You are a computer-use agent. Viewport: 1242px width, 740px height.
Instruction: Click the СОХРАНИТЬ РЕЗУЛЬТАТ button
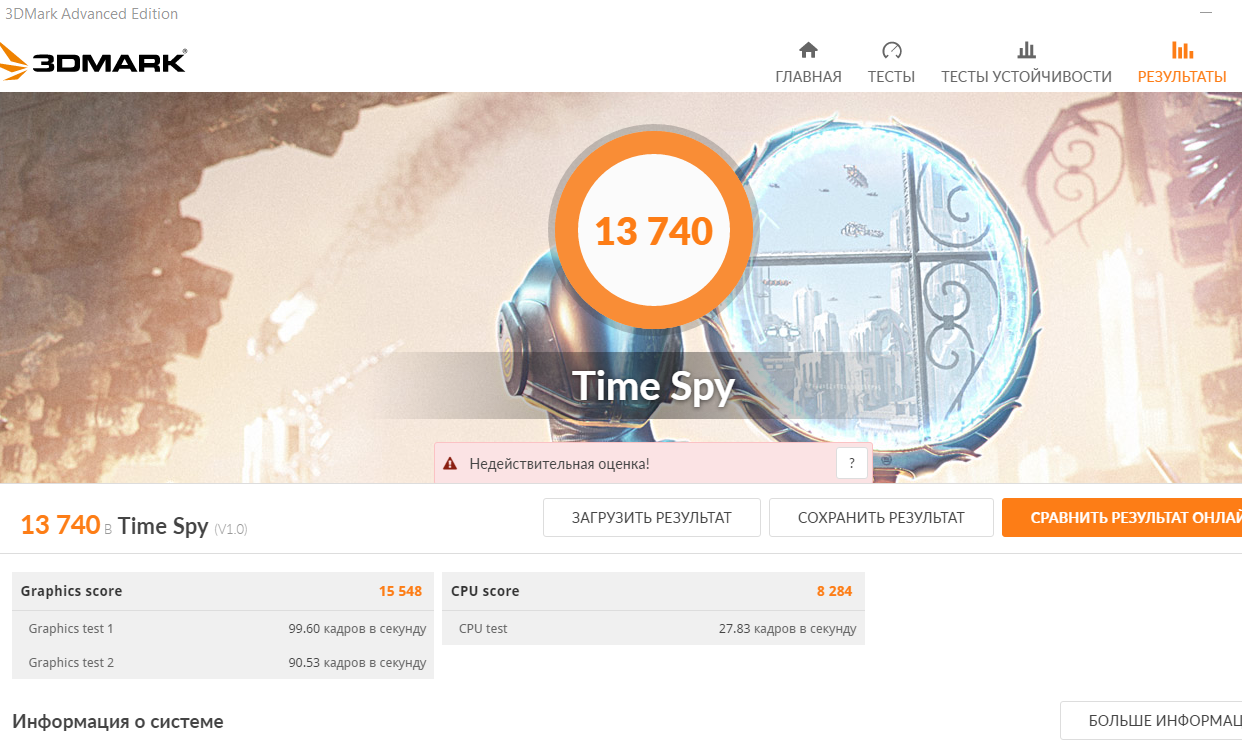(881, 518)
